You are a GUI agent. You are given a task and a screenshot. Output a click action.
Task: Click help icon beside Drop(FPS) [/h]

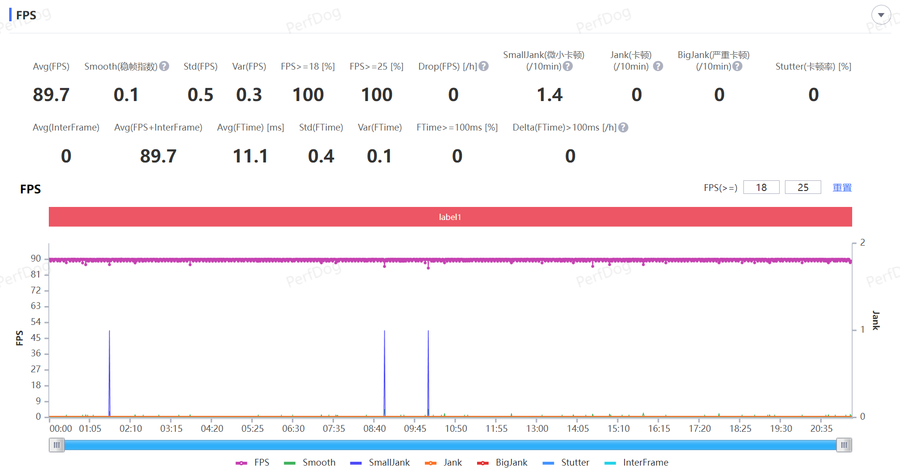tap(483, 67)
